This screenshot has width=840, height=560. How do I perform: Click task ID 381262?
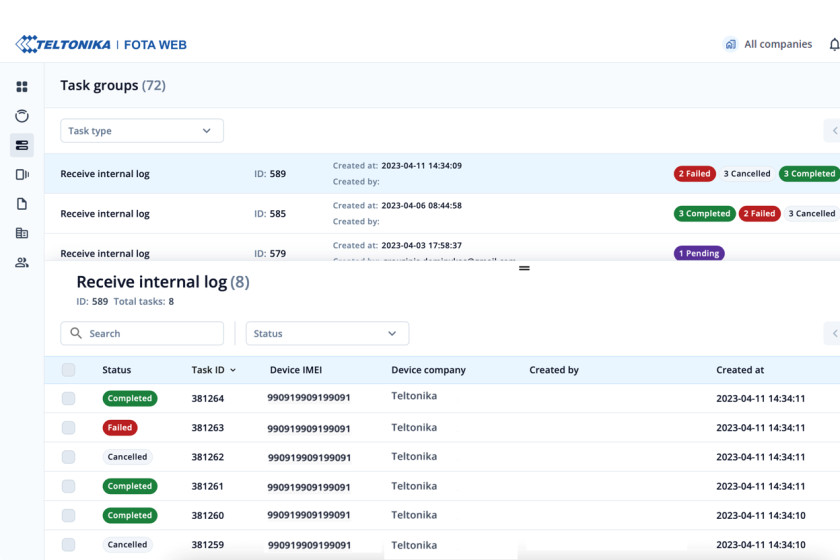tap(208, 457)
